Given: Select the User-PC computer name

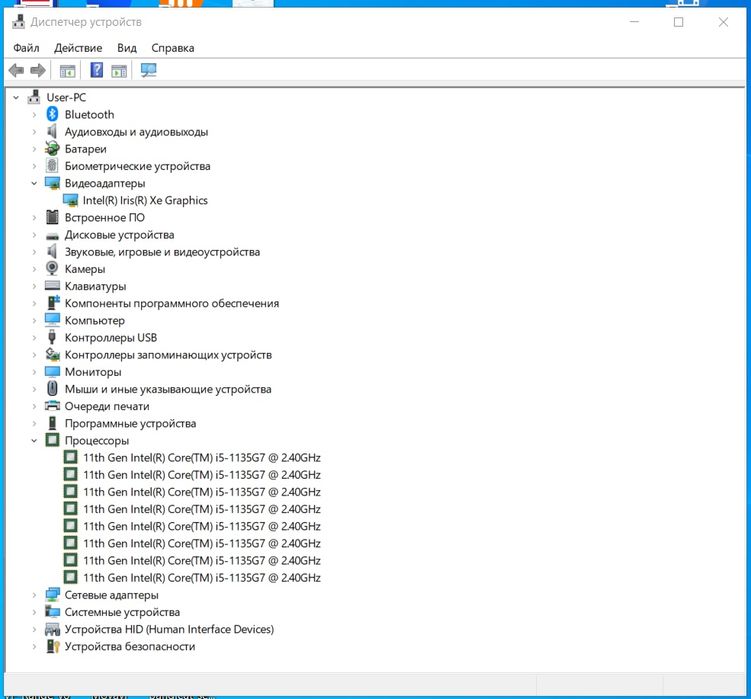Looking at the screenshot, I should coord(66,97).
